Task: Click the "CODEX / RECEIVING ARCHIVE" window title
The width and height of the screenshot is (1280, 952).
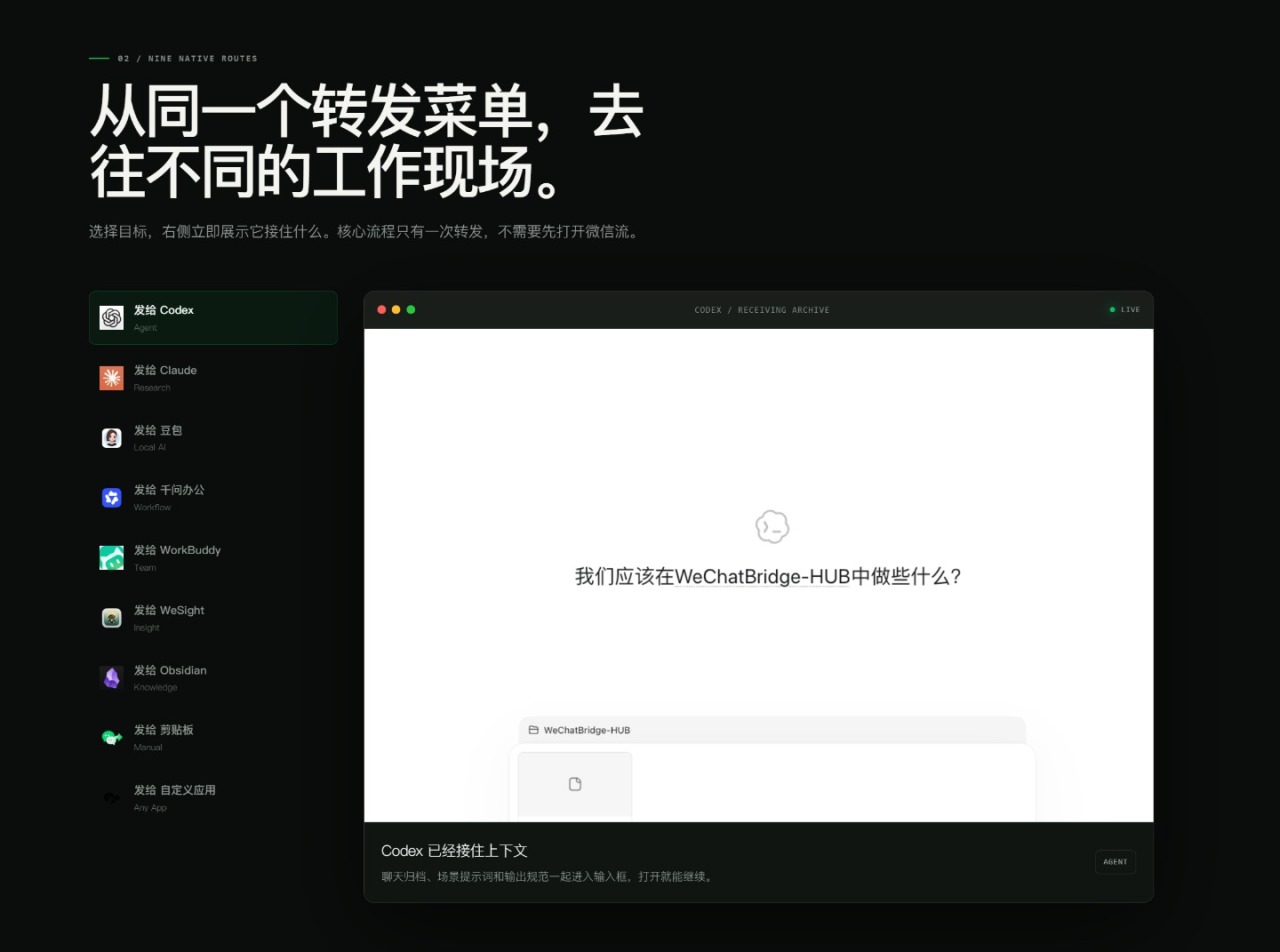Action: point(762,310)
